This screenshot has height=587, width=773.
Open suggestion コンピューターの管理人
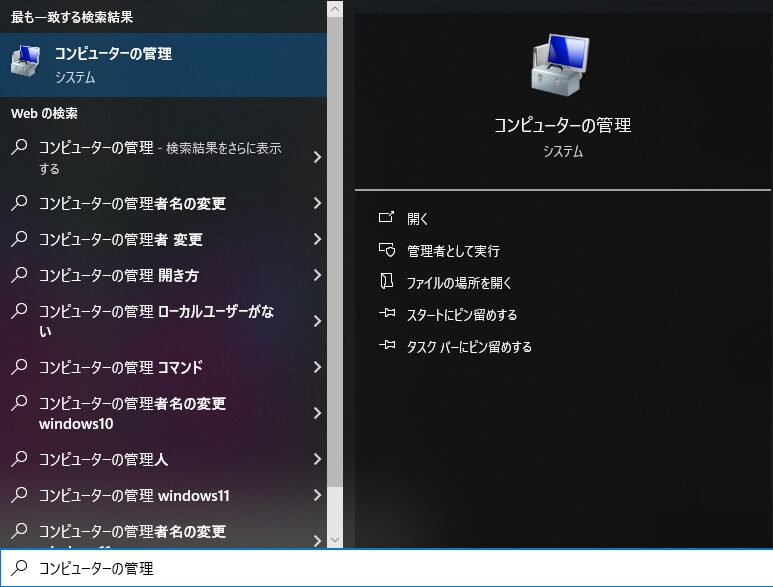pyautogui.click(x=163, y=459)
